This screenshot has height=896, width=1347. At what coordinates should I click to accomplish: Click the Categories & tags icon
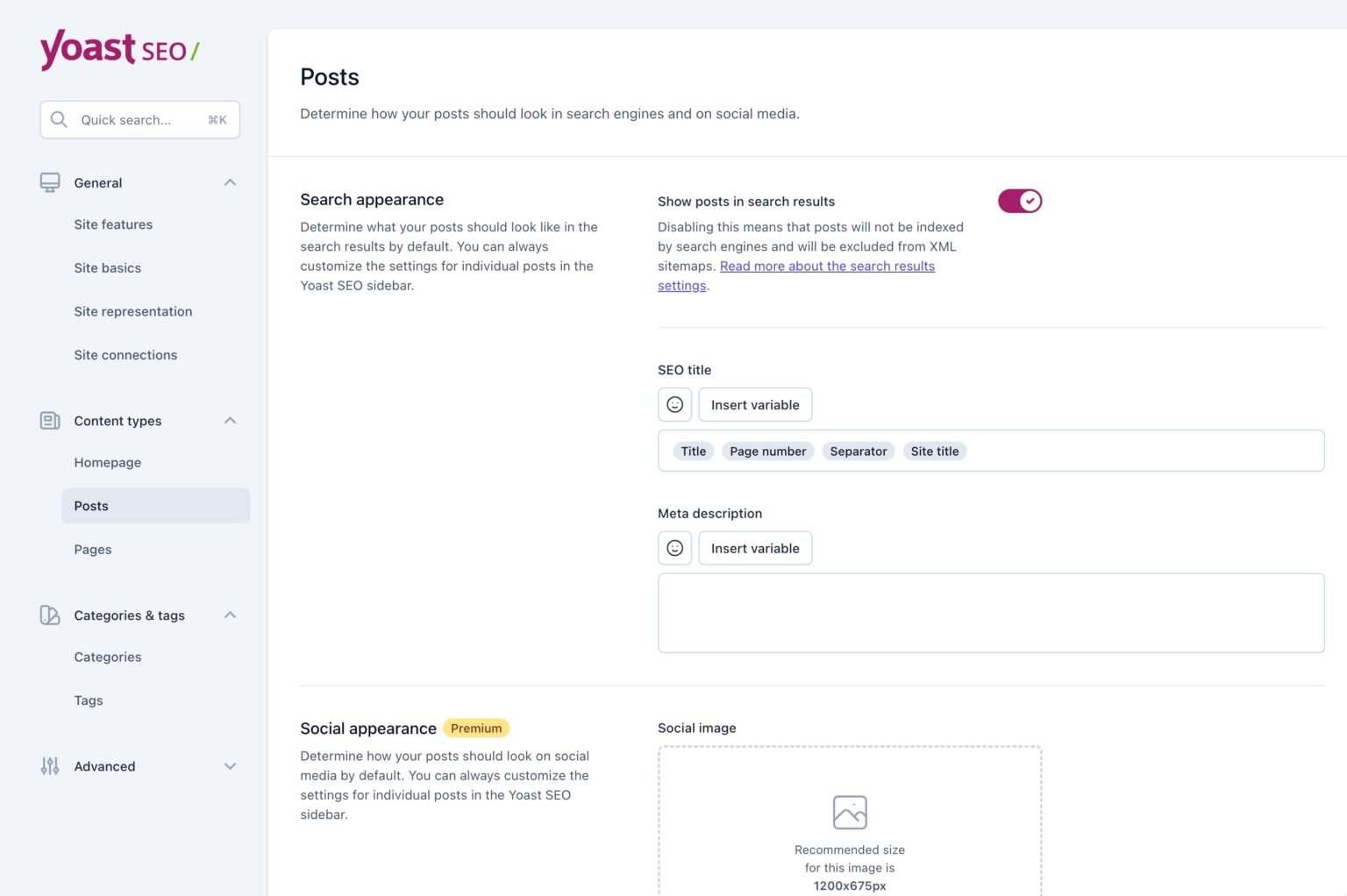click(50, 615)
